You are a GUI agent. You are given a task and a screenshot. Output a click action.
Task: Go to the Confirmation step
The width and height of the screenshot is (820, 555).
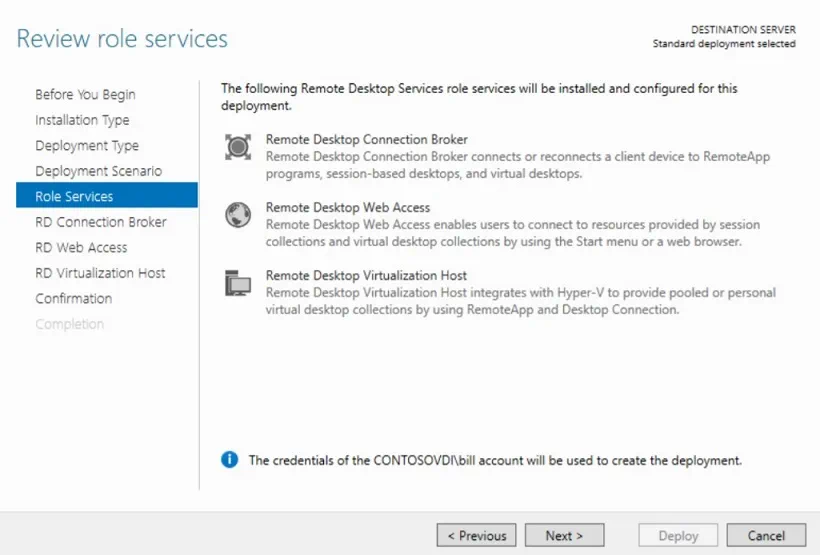(x=73, y=298)
